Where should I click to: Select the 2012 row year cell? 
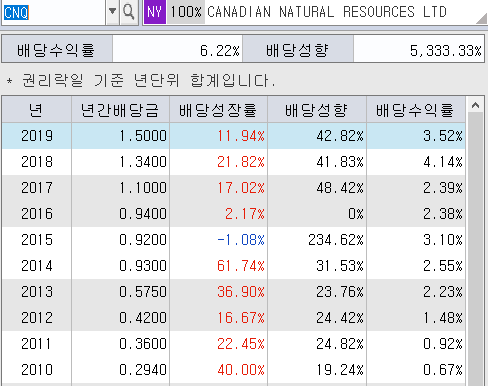point(37,318)
